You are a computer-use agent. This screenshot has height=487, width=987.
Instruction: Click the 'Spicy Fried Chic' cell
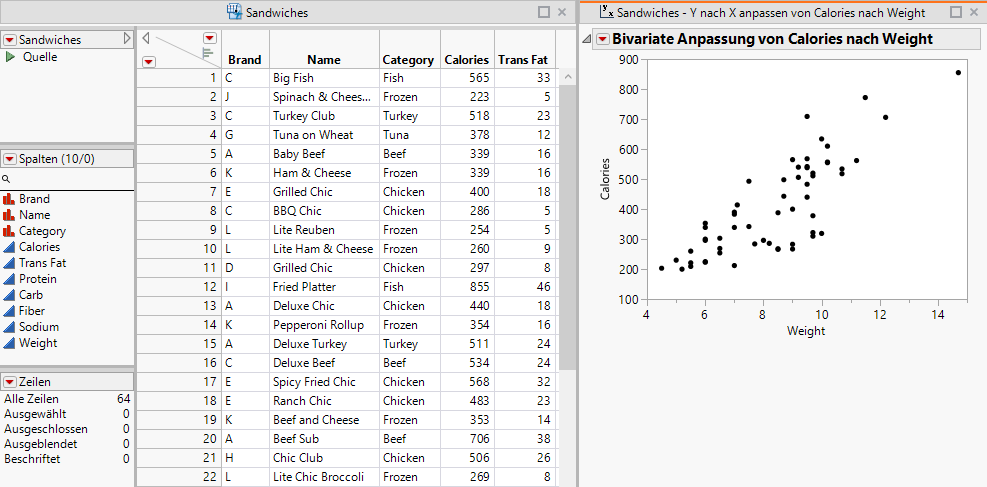[x=324, y=382]
